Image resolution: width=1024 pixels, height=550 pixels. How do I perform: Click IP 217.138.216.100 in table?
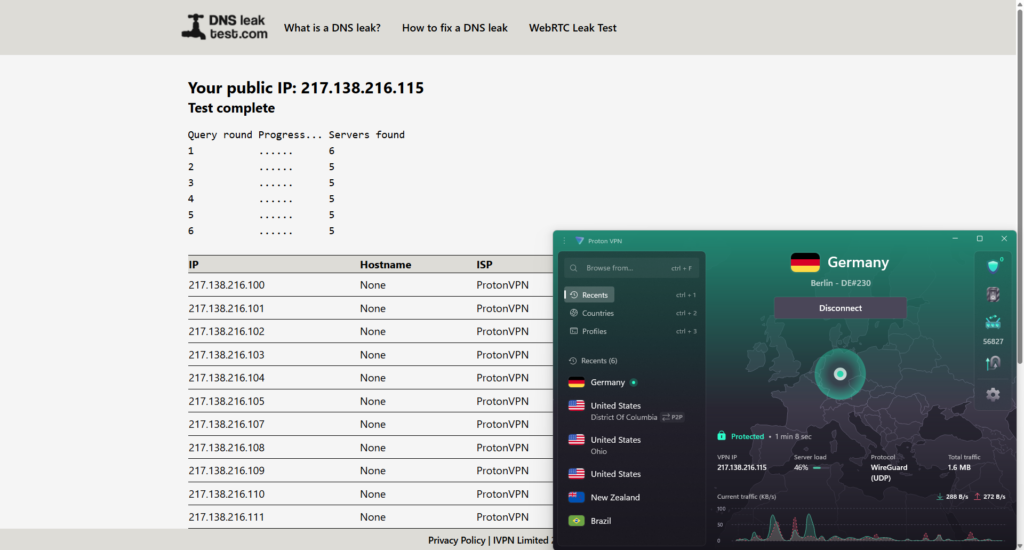point(227,285)
